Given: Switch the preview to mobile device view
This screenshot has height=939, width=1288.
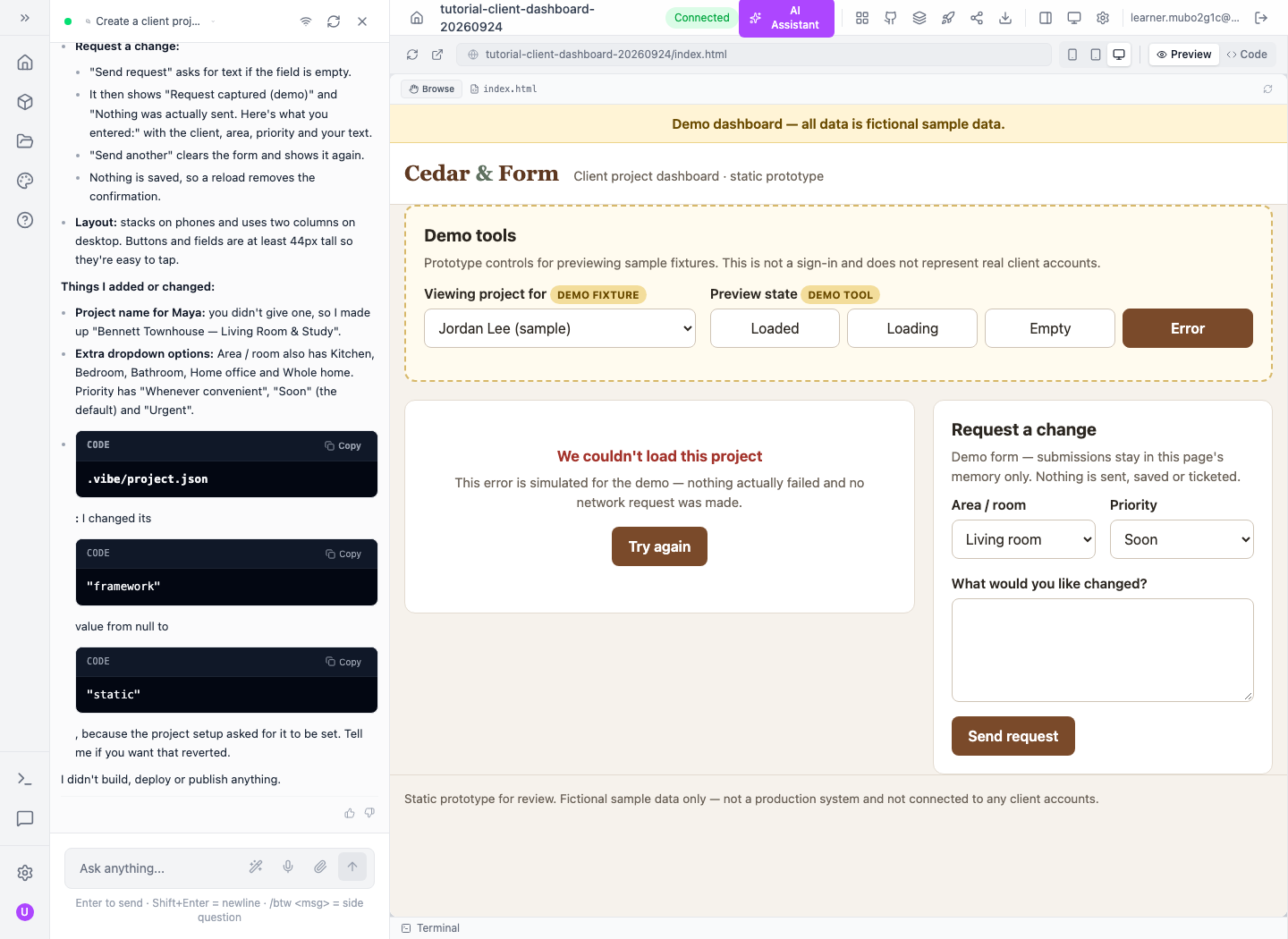Looking at the screenshot, I should point(1072,55).
